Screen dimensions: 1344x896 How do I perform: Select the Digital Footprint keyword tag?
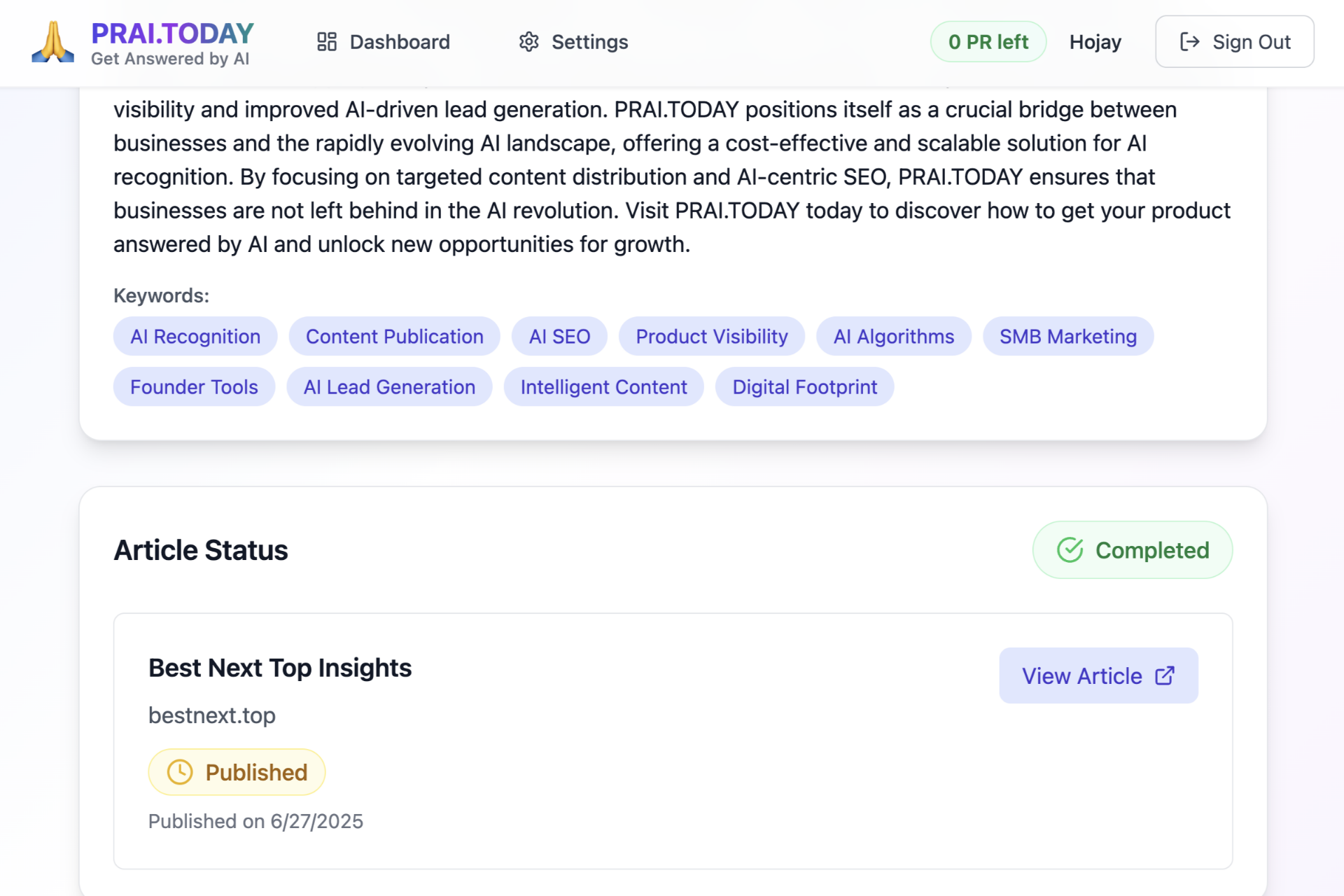(804, 387)
